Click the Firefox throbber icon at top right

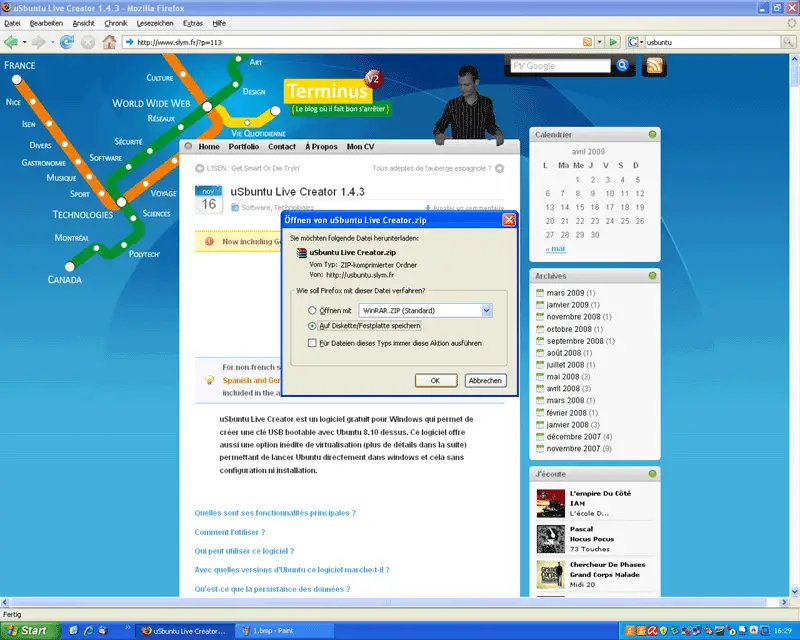tap(791, 23)
